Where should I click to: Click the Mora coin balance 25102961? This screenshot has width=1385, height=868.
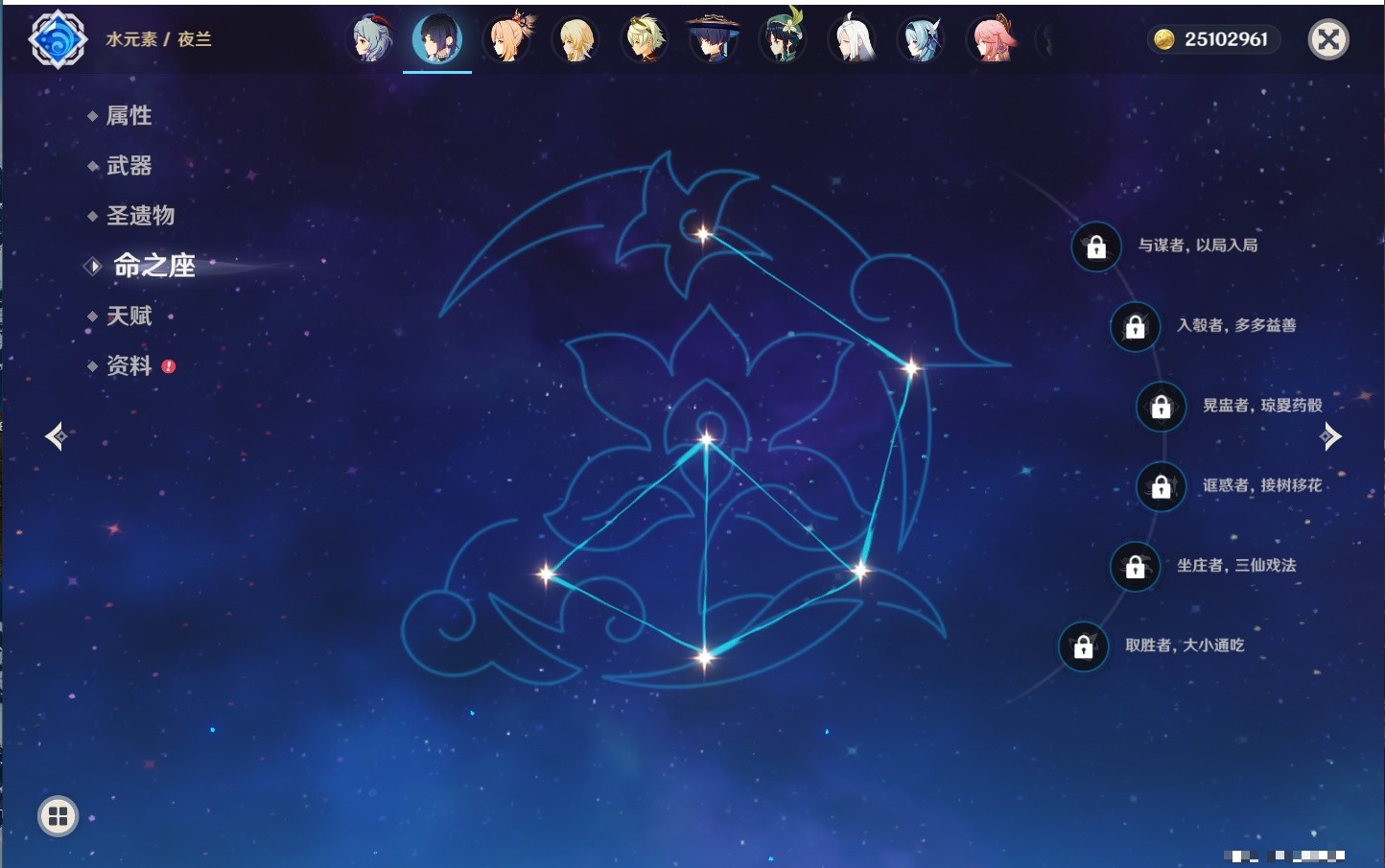(1213, 39)
